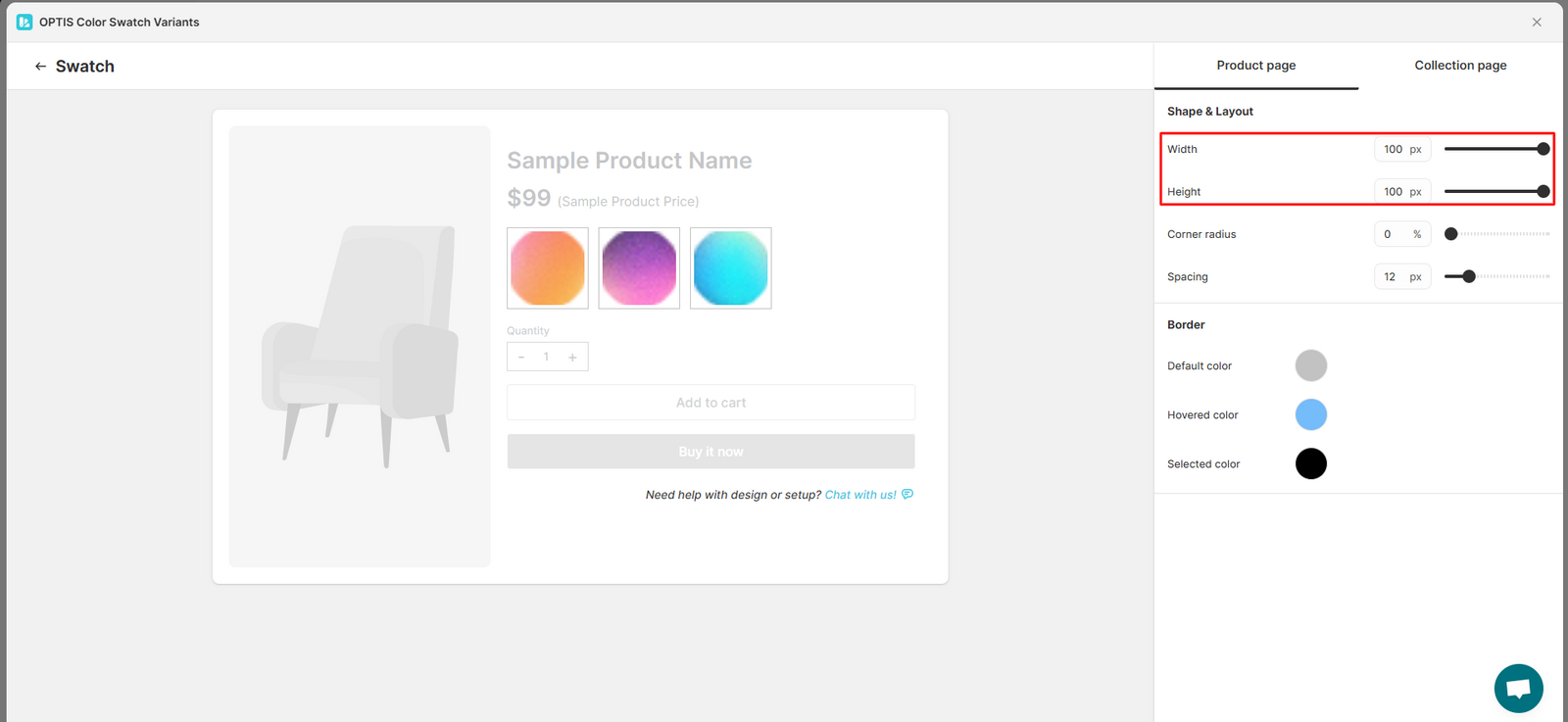The width and height of the screenshot is (1568, 722).
Task: Switch to the Collection page tab
Action: coord(1460,66)
